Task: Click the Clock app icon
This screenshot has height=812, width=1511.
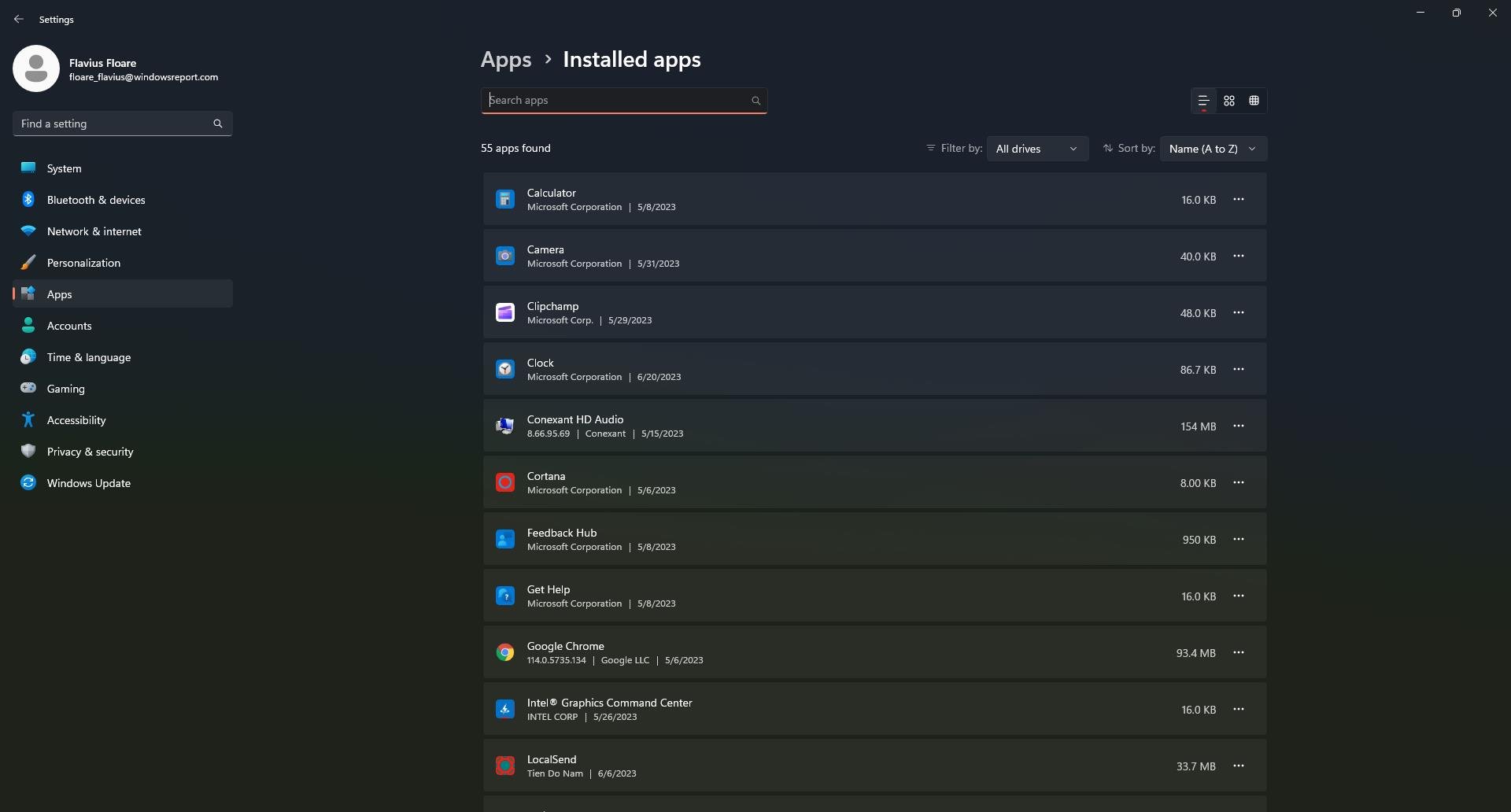Action: click(505, 370)
